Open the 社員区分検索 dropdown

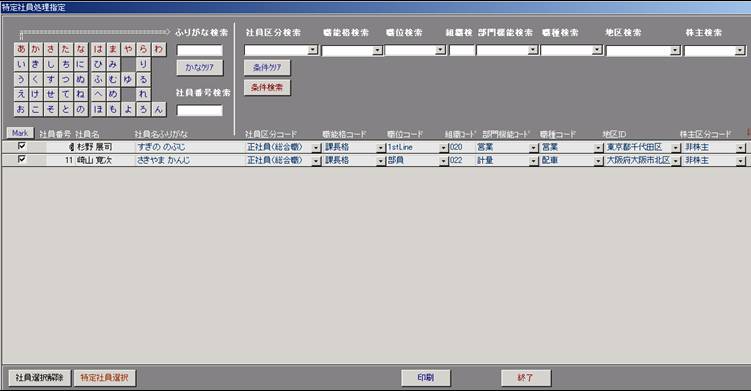tap(313, 50)
